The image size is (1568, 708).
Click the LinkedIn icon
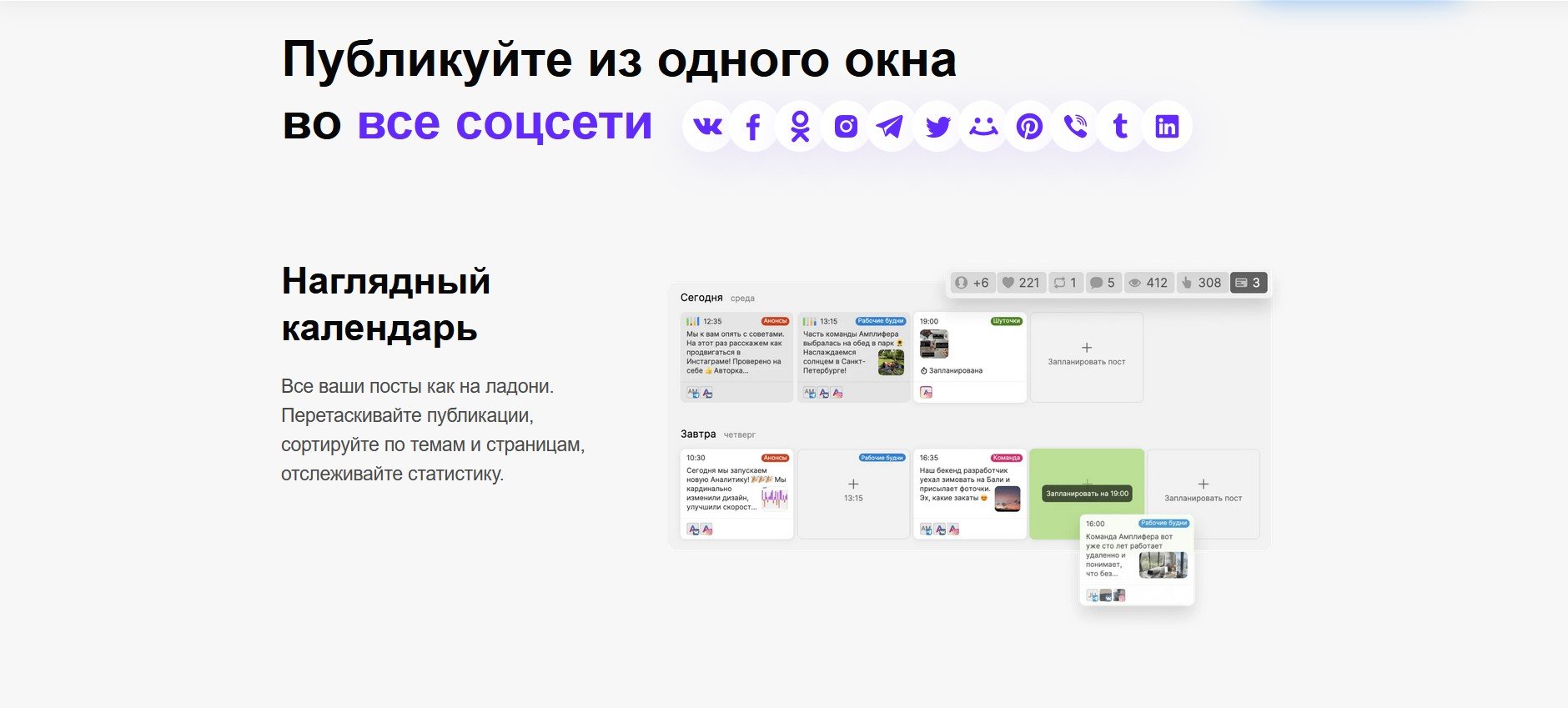coord(1167,127)
